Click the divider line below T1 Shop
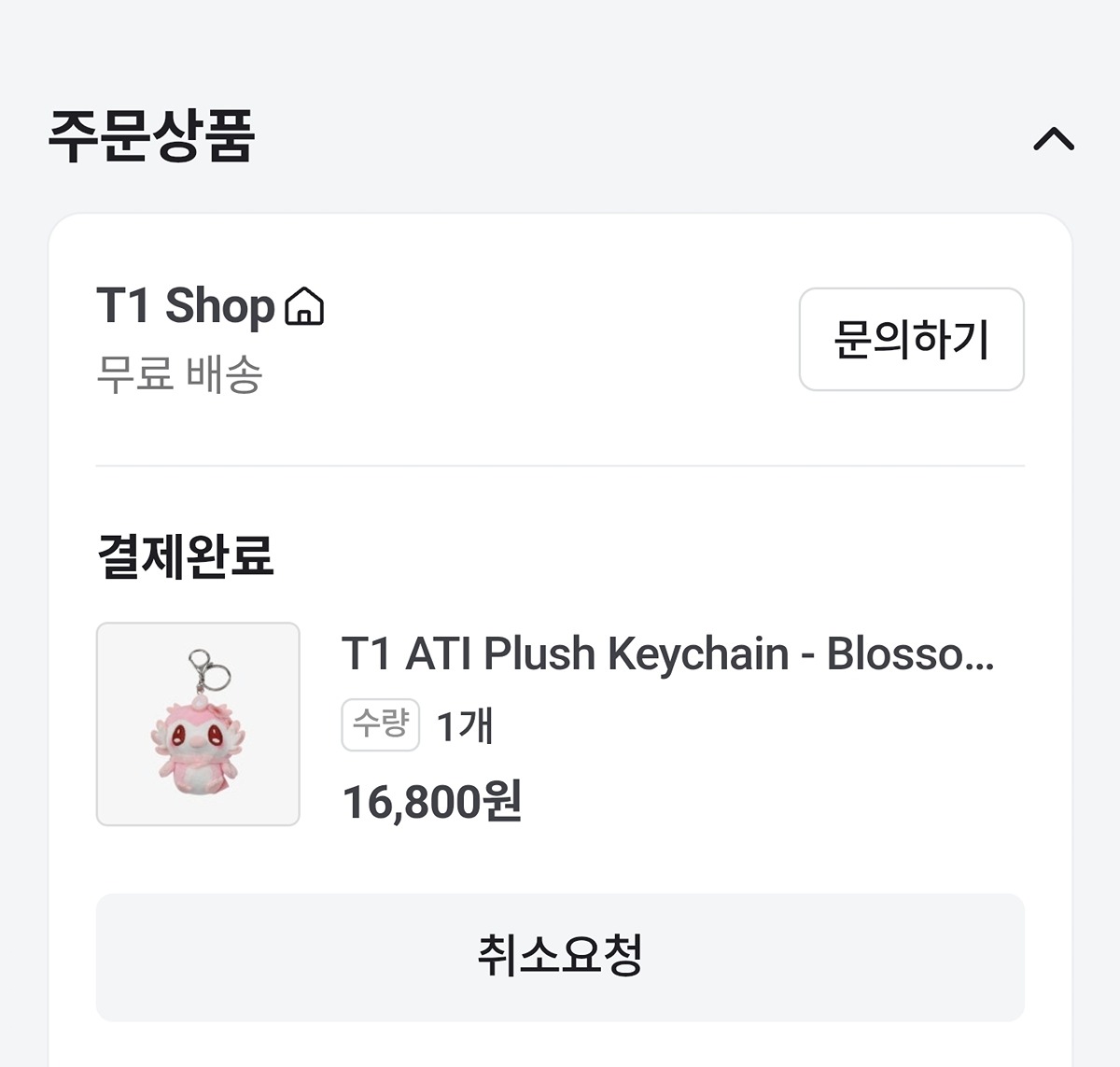This screenshot has height=1067, width=1120. tap(560, 465)
